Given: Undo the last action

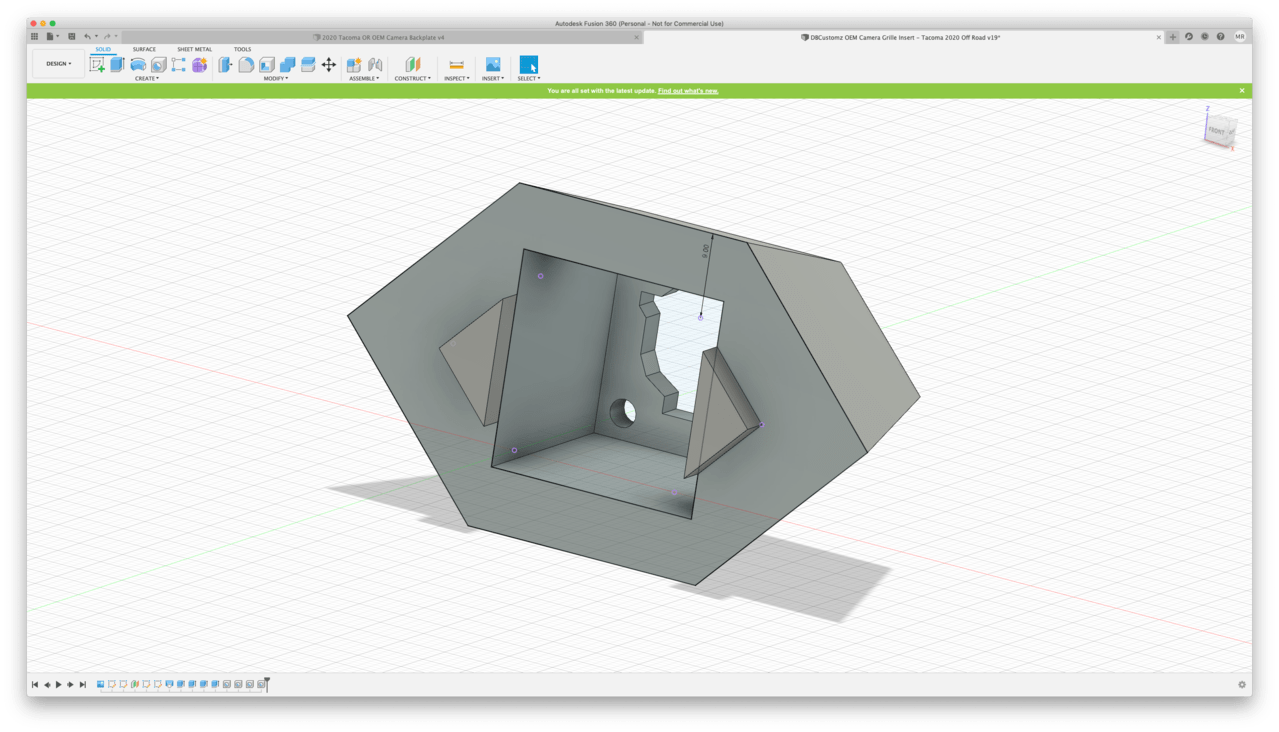Looking at the screenshot, I should [x=87, y=36].
